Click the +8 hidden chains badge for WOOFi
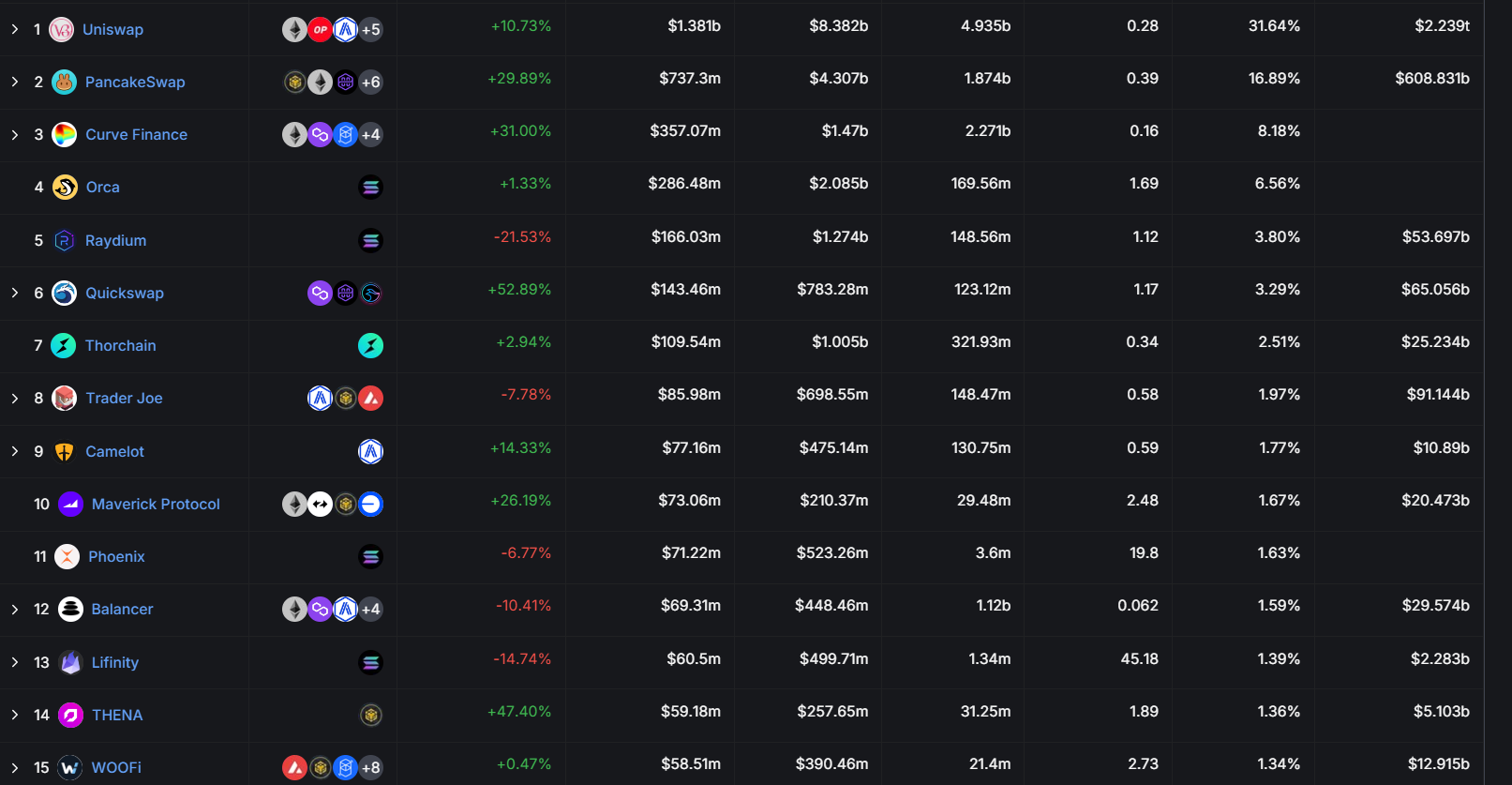This screenshot has height=785, width=1512. coord(370,767)
